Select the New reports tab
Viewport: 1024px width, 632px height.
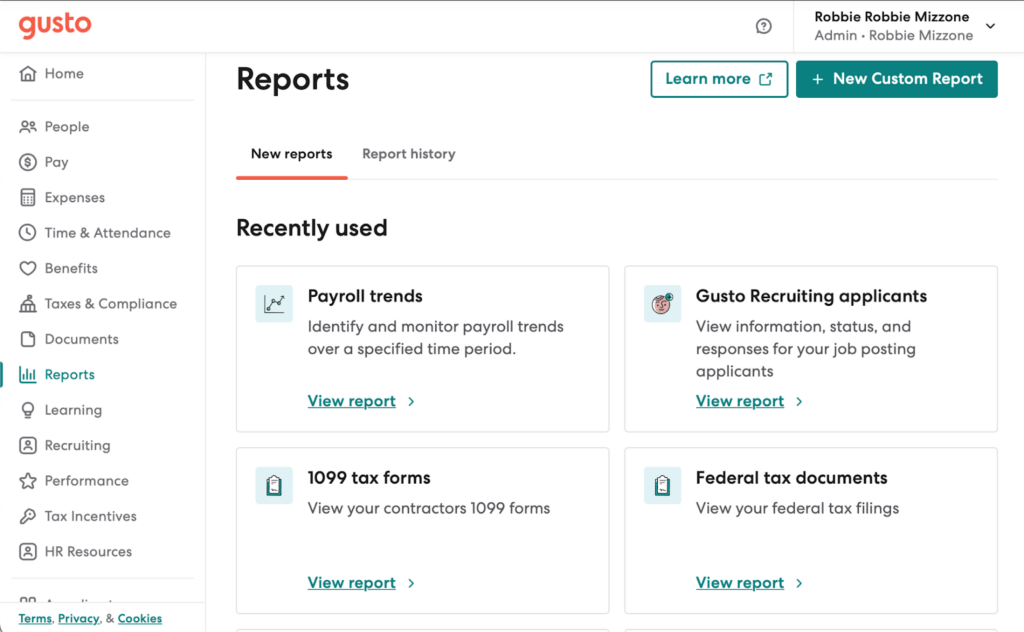click(x=291, y=154)
